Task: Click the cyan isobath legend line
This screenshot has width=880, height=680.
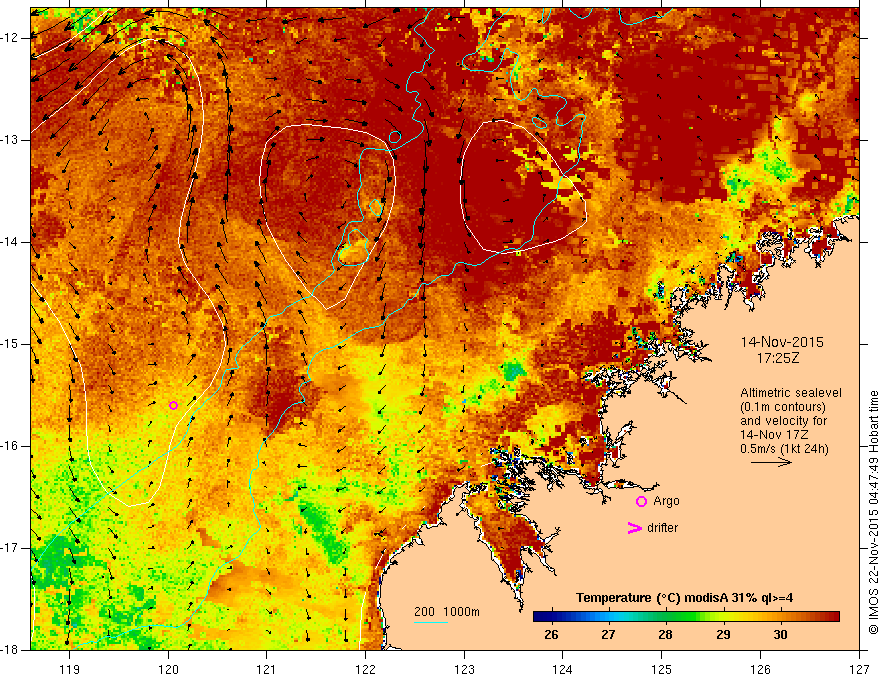Action: click(x=430, y=622)
